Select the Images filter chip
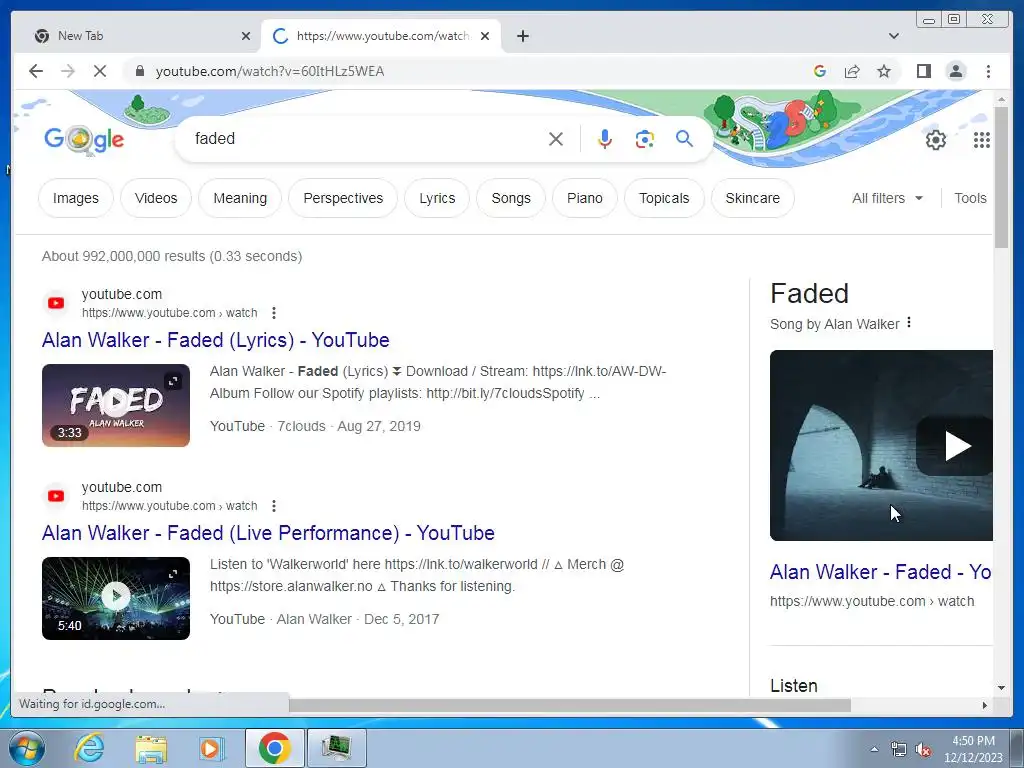Viewport: 1024px width, 768px height. point(76,198)
